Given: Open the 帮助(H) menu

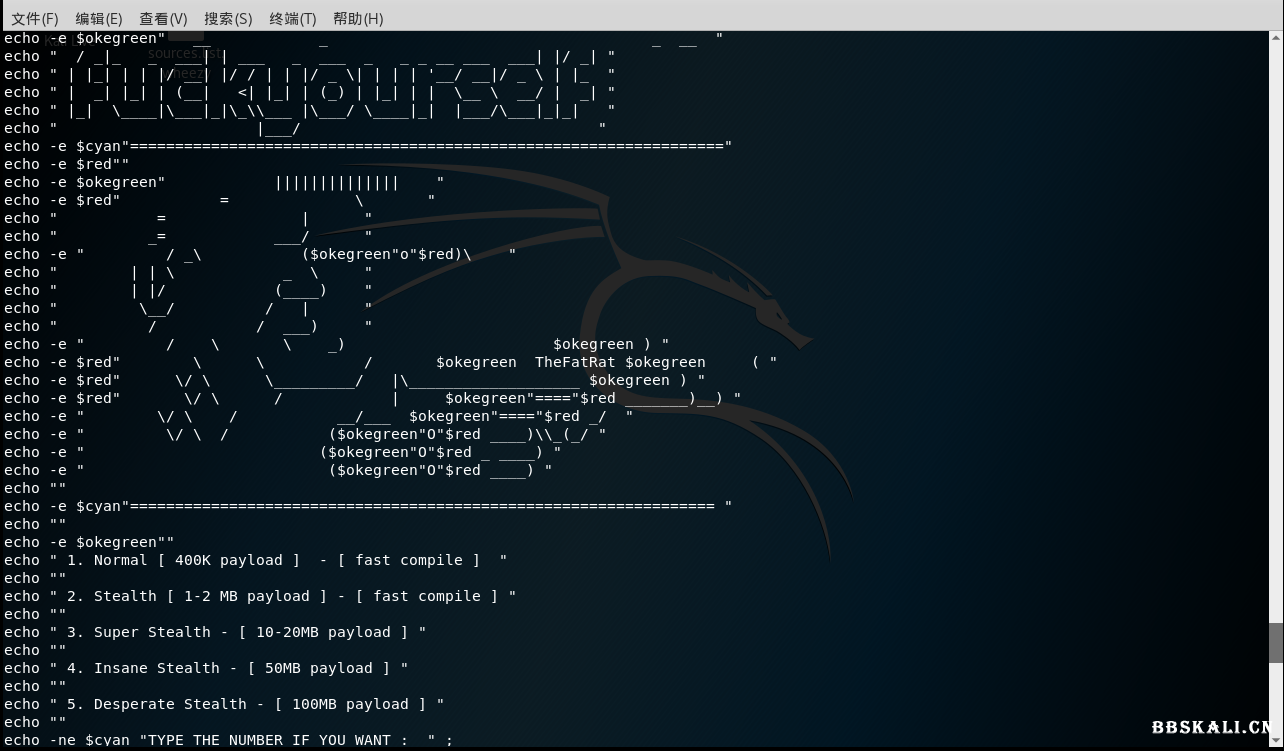Looking at the screenshot, I should (358, 18).
